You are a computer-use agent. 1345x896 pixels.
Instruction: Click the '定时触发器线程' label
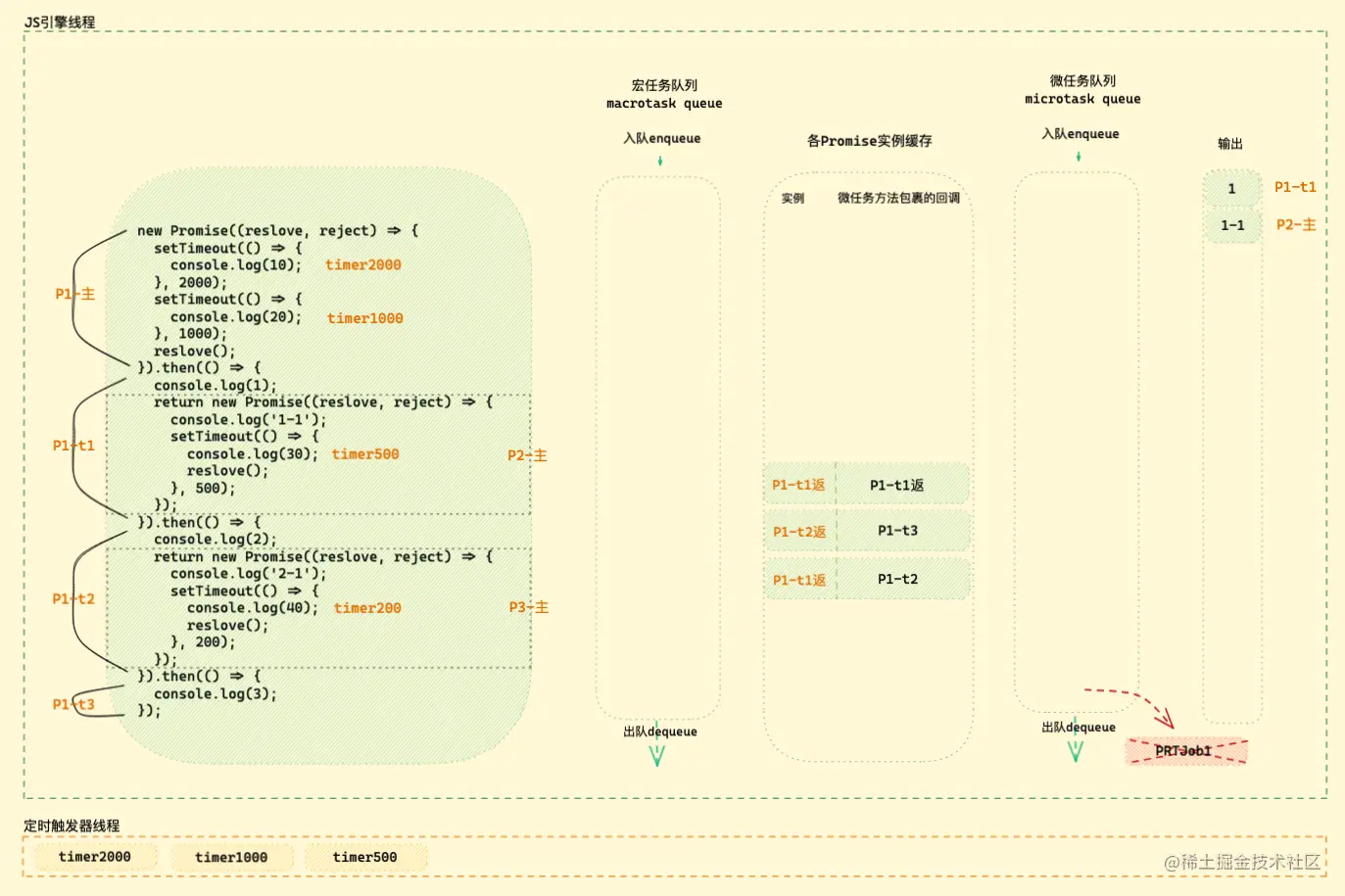(x=72, y=825)
